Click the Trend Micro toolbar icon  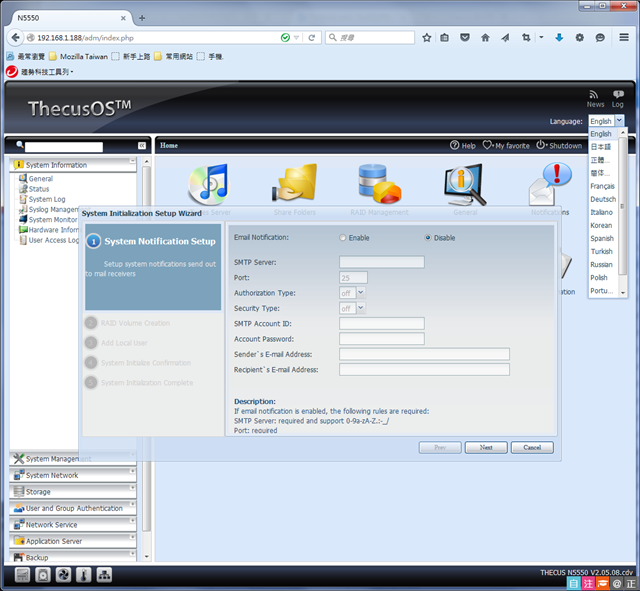point(12,72)
